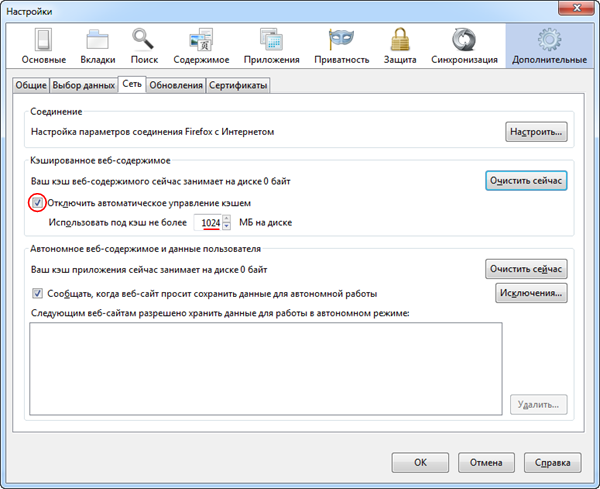Clear application cache with Очистить сейчас
Image resolution: width=600 pixels, height=489 pixels.
point(526,269)
